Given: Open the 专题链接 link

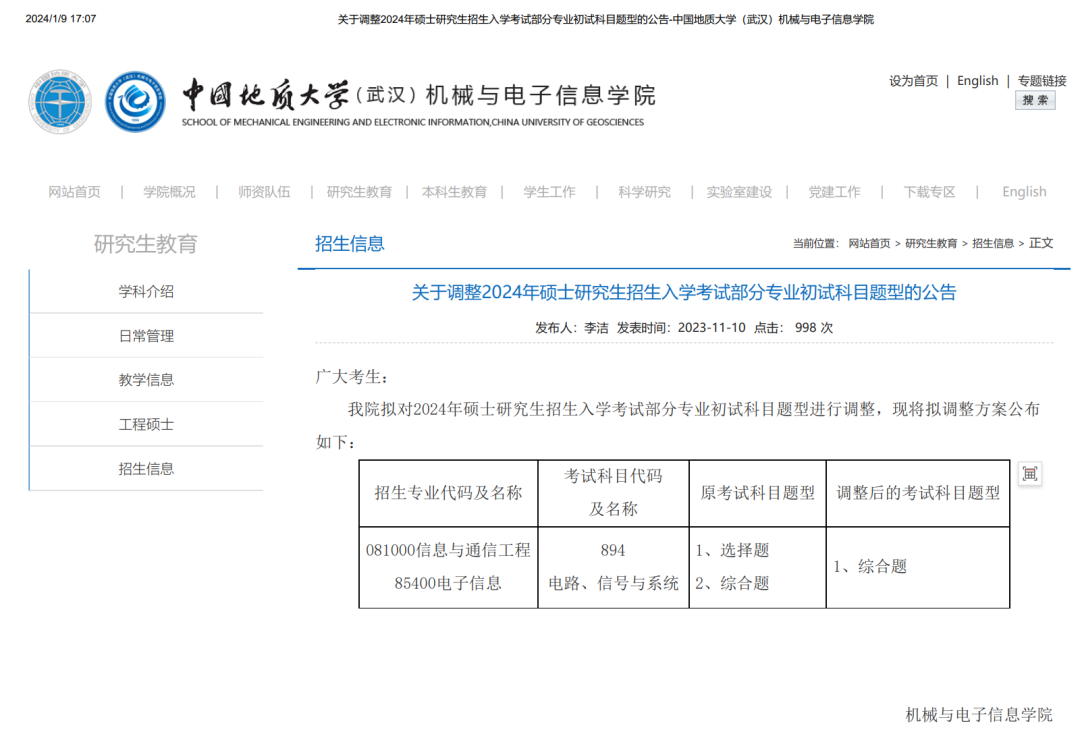Looking at the screenshot, I should (1042, 80).
